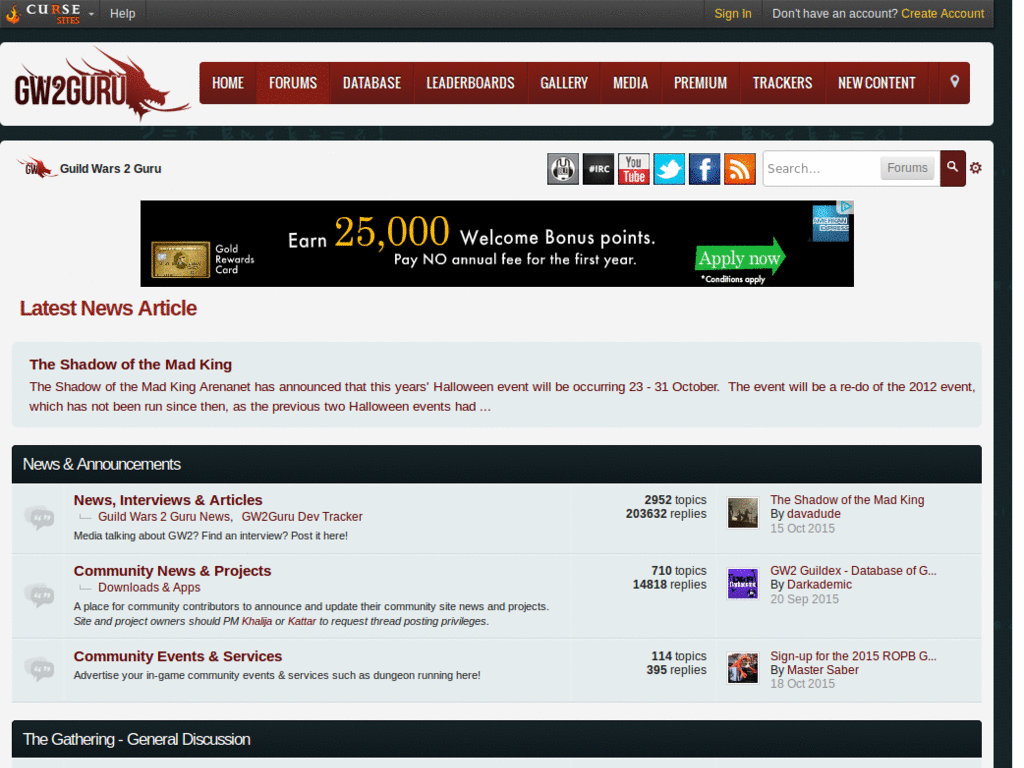Click davadude's avatar thumbnail
This screenshot has width=1024, height=768.
tap(743, 513)
